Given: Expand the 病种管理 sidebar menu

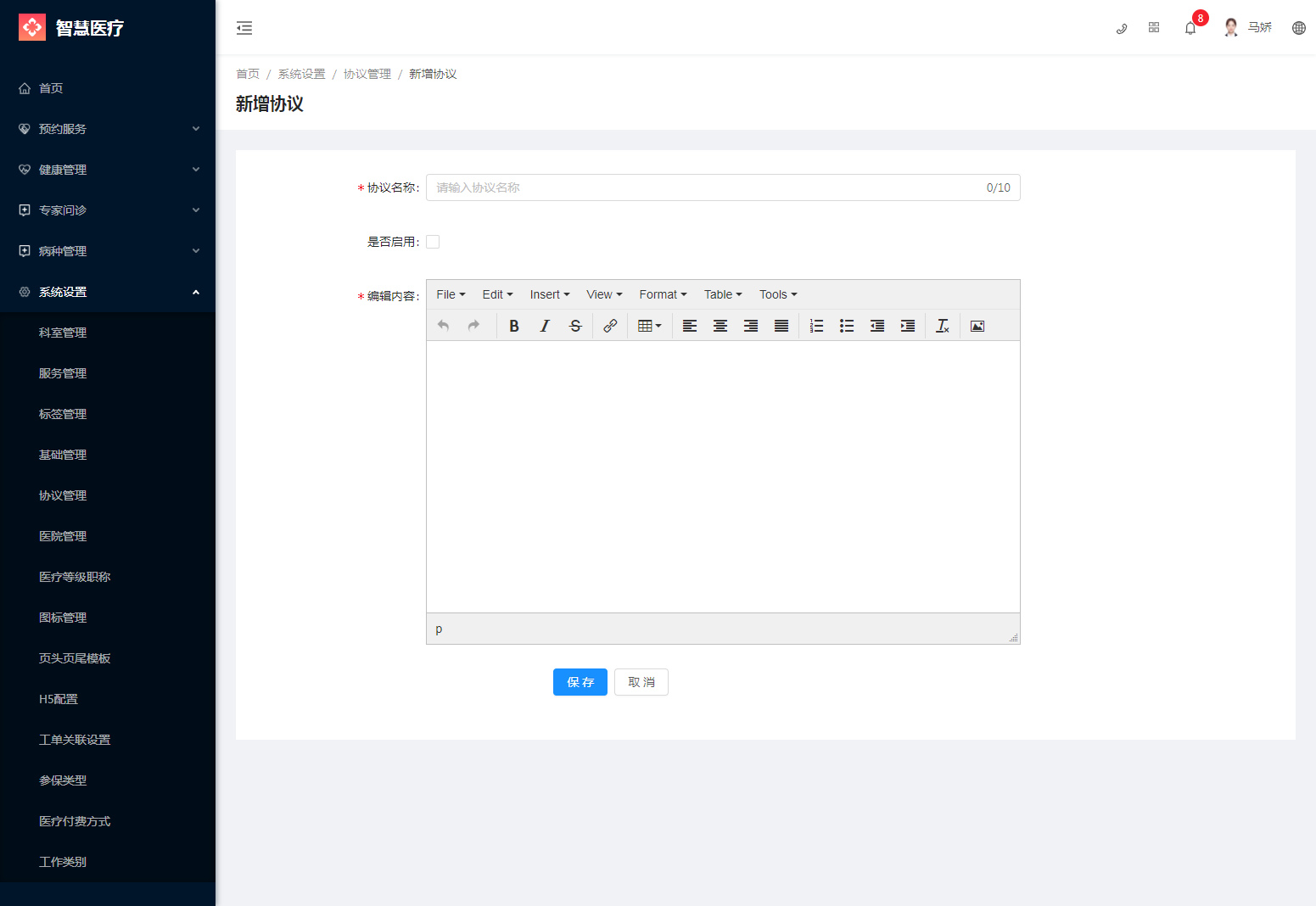Looking at the screenshot, I should click(x=108, y=251).
